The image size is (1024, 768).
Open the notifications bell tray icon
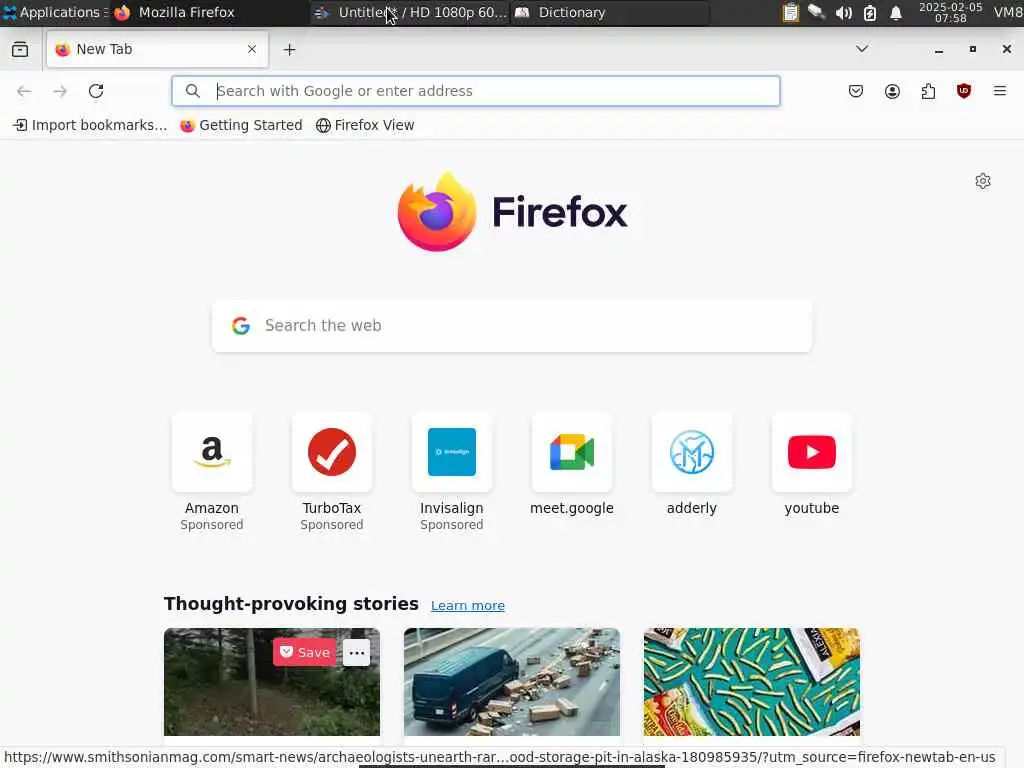pos(896,12)
